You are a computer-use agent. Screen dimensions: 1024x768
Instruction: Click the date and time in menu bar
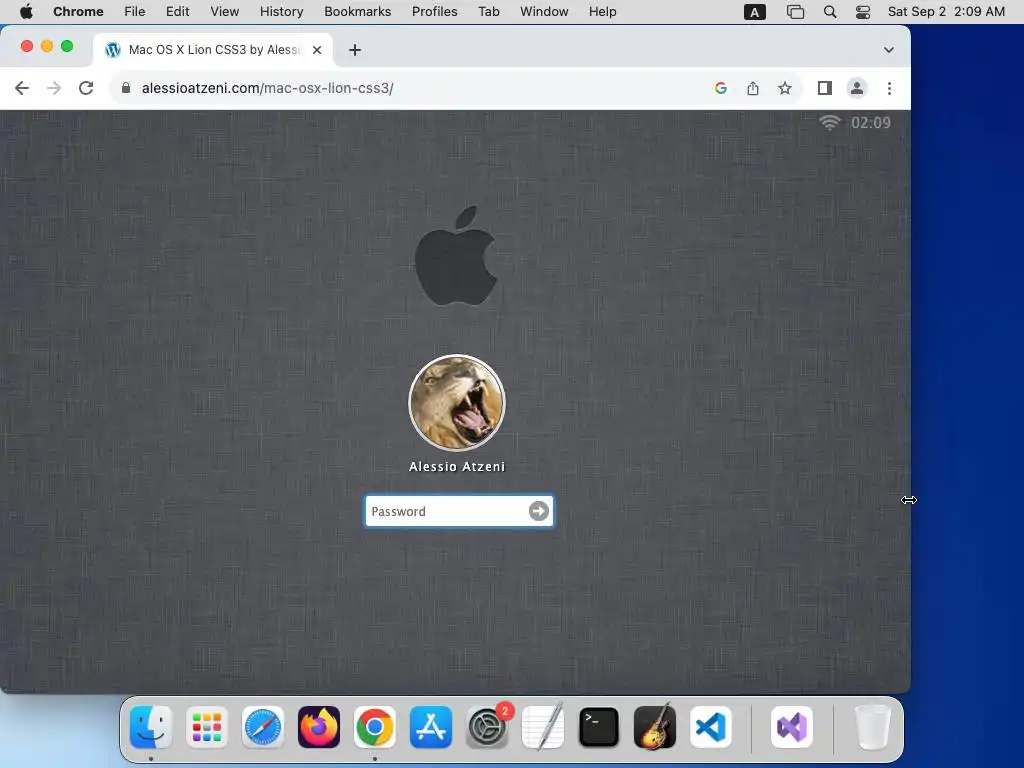click(x=946, y=12)
